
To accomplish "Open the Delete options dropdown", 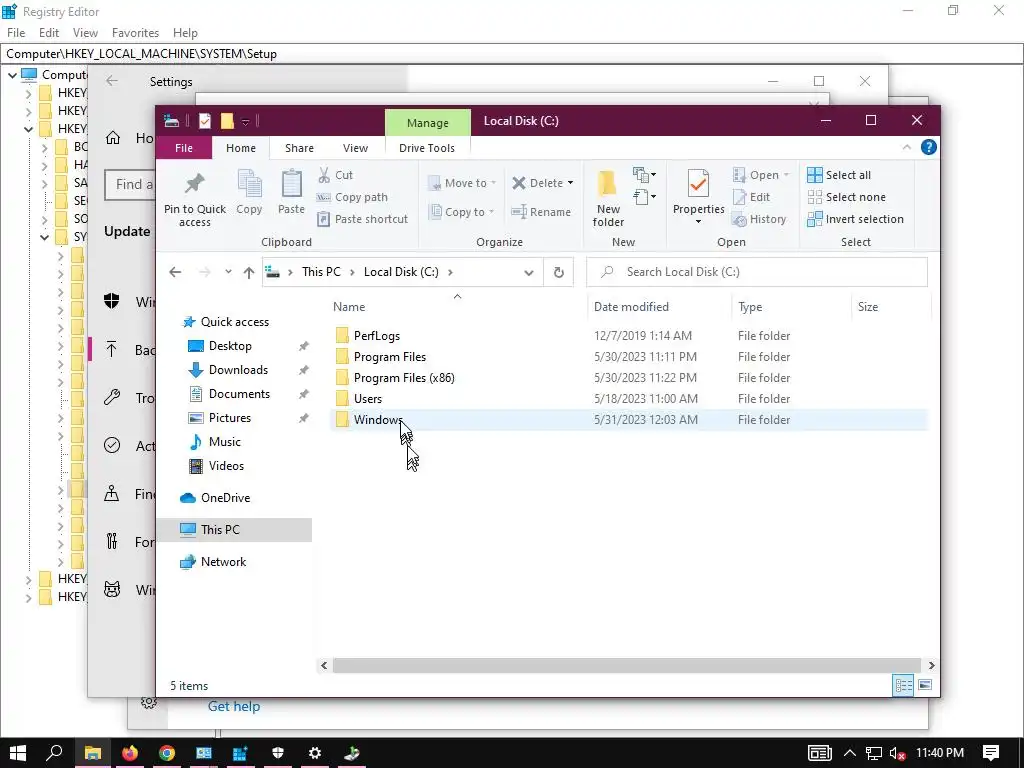I will coord(570,184).
